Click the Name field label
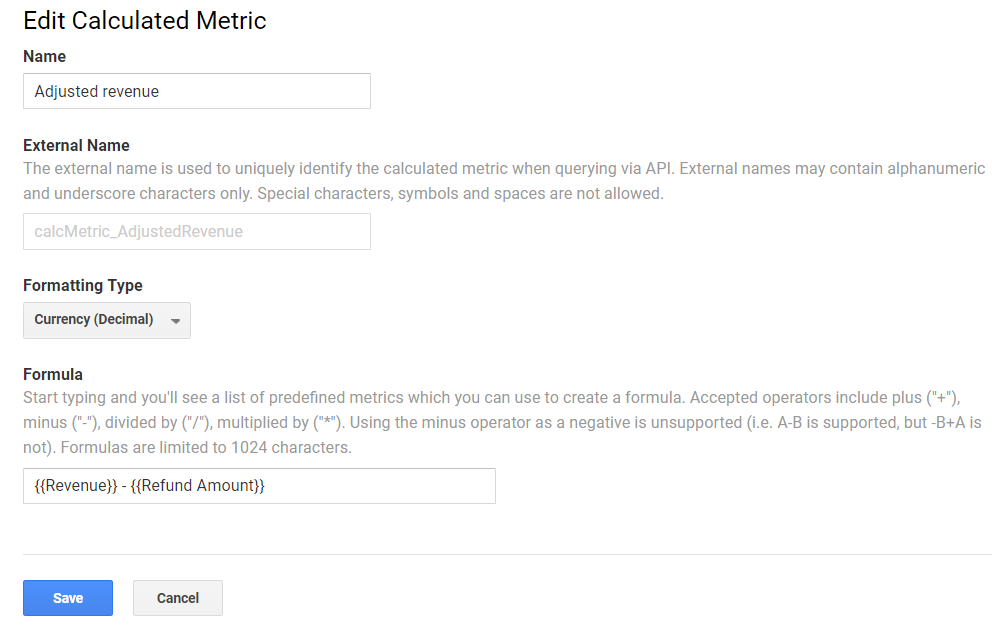992x625 pixels. [44, 57]
